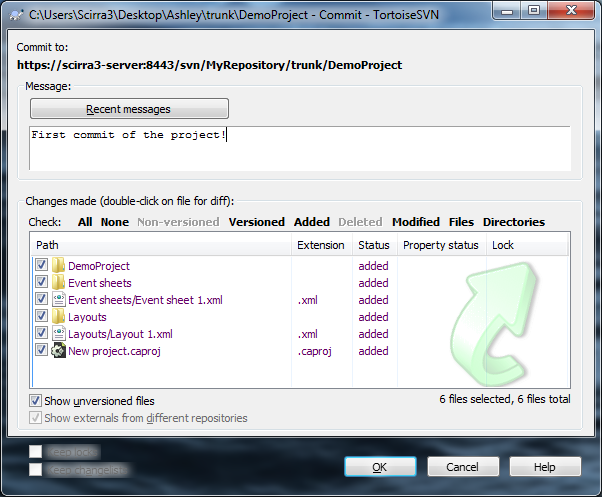Uncheck New project.caproj checkbox
Image resolution: width=602 pixels, height=497 pixels.
pos(41,350)
